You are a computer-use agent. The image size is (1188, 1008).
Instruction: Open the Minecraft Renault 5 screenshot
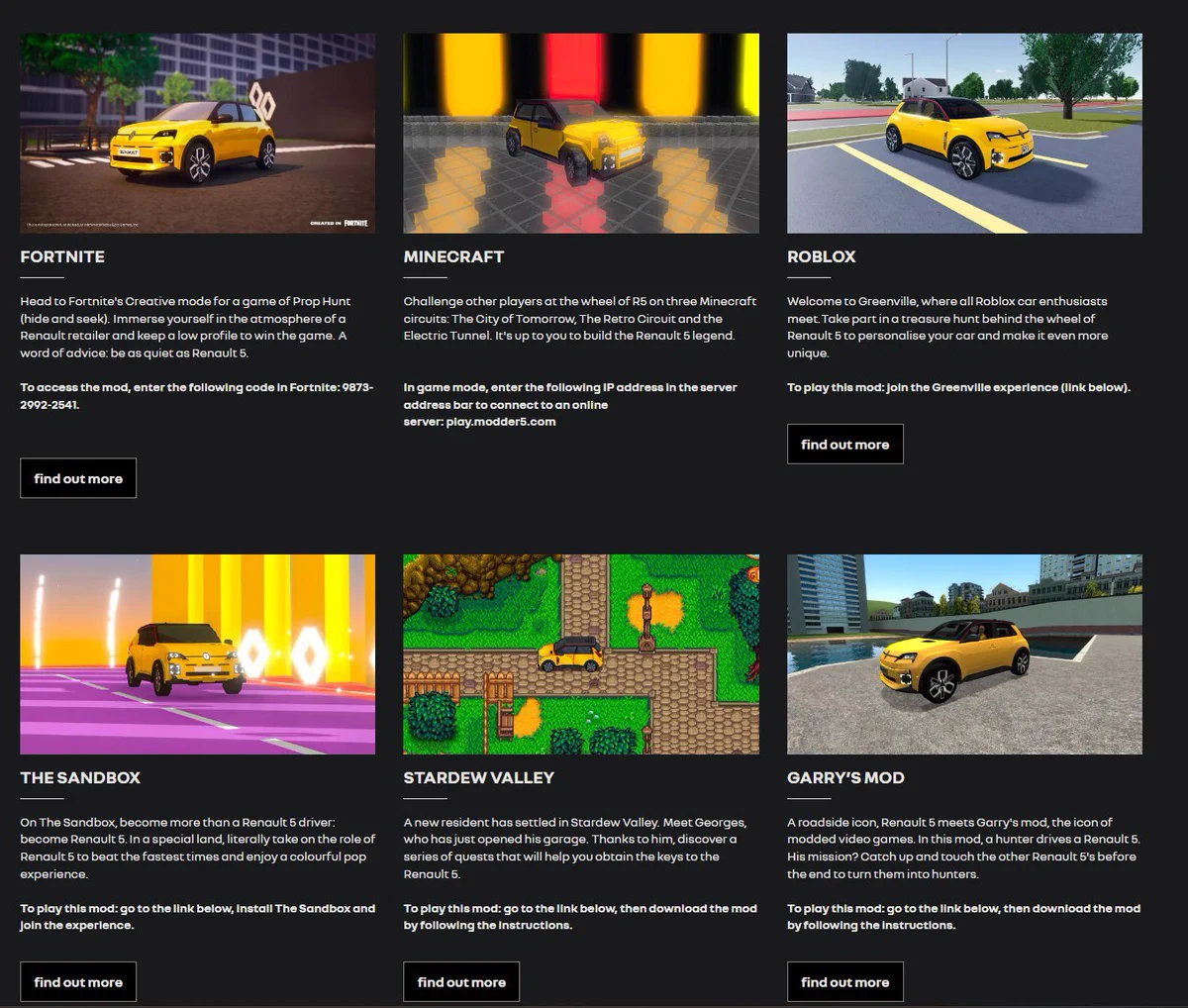pos(581,134)
